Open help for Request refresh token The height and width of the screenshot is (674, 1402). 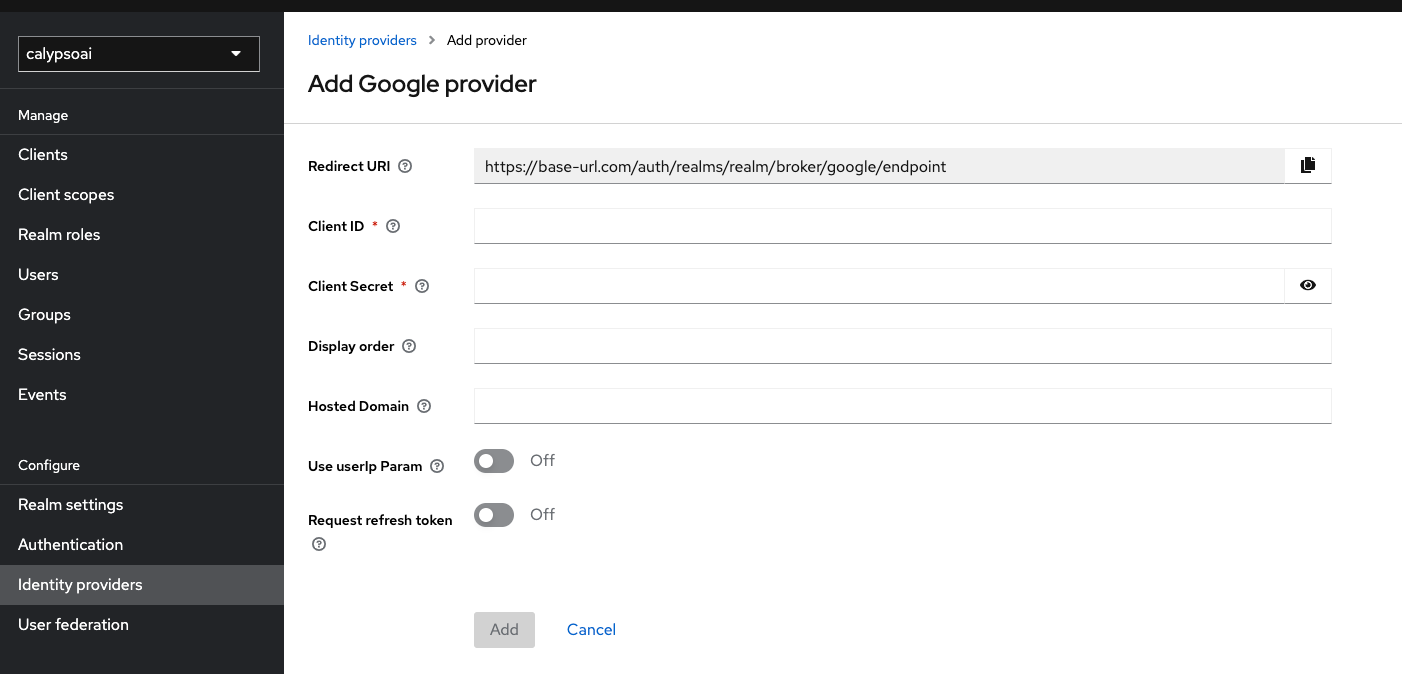(319, 544)
